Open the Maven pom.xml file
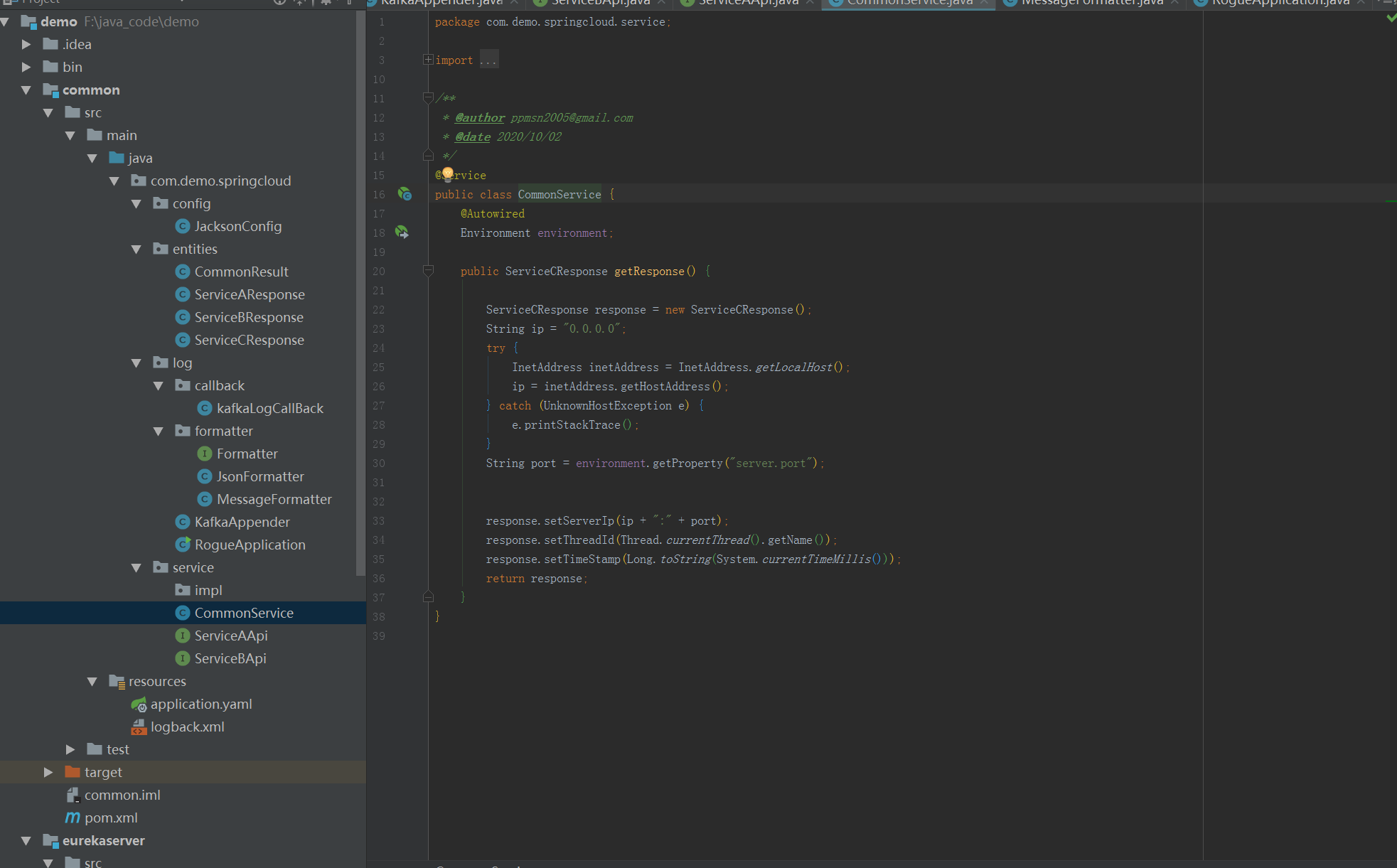Viewport: 1397px width, 868px height. (x=111, y=818)
